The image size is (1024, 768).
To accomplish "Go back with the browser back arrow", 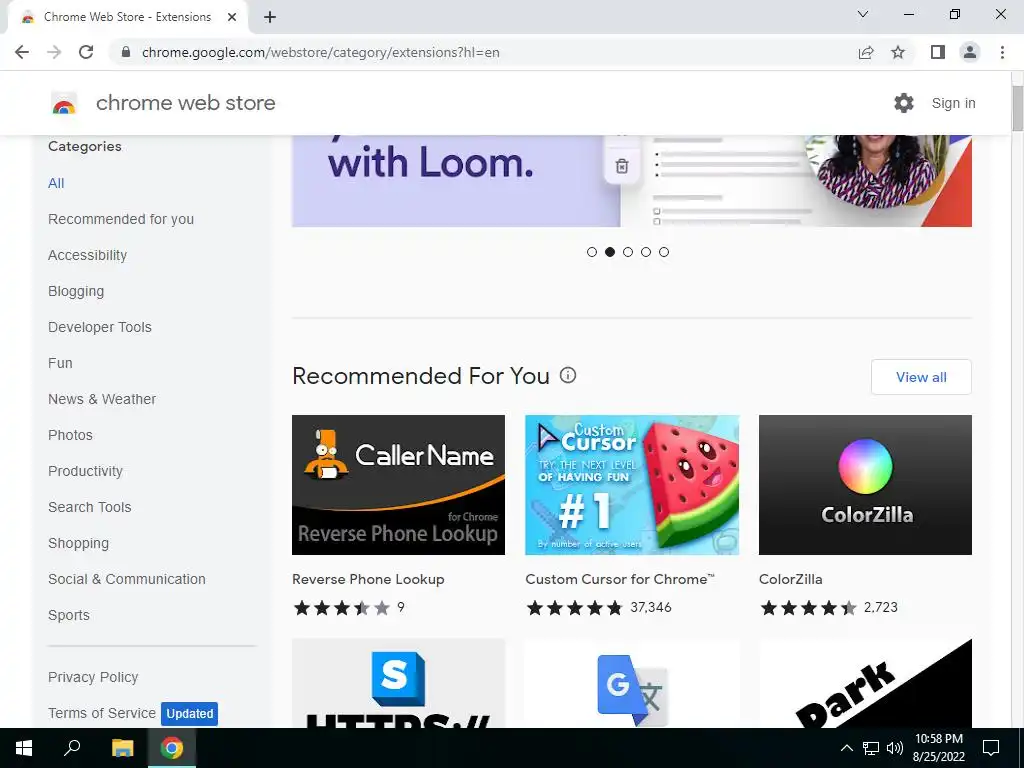I will 22,52.
